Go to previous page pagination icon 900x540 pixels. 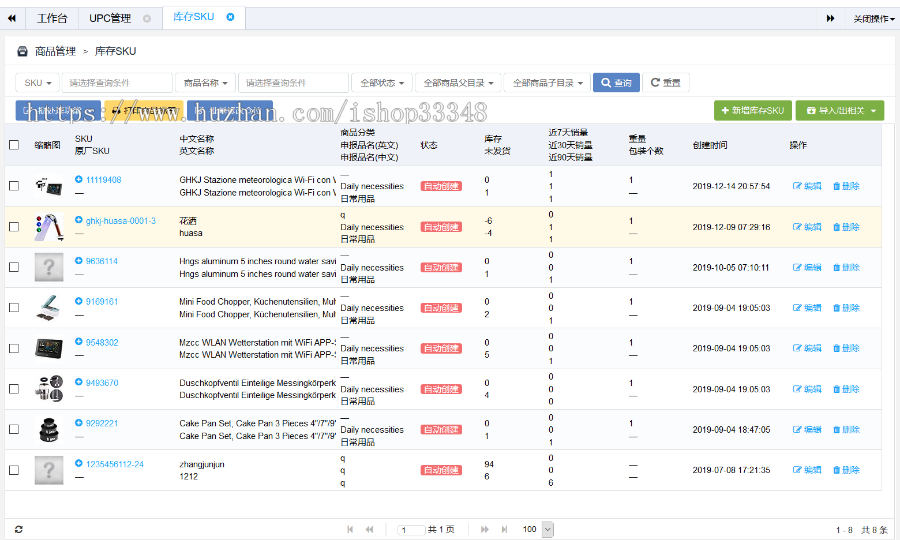pyautogui.click(x=370, y=529)
